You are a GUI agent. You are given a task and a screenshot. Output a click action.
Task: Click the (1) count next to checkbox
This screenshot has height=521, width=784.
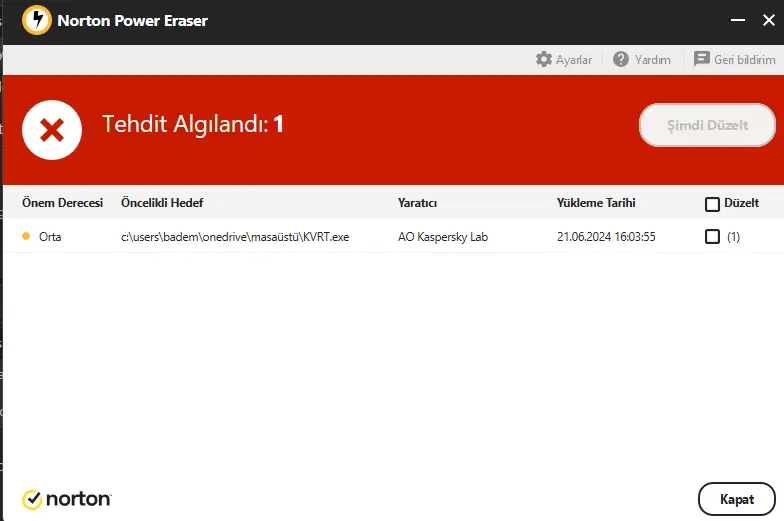coord(734,236)
